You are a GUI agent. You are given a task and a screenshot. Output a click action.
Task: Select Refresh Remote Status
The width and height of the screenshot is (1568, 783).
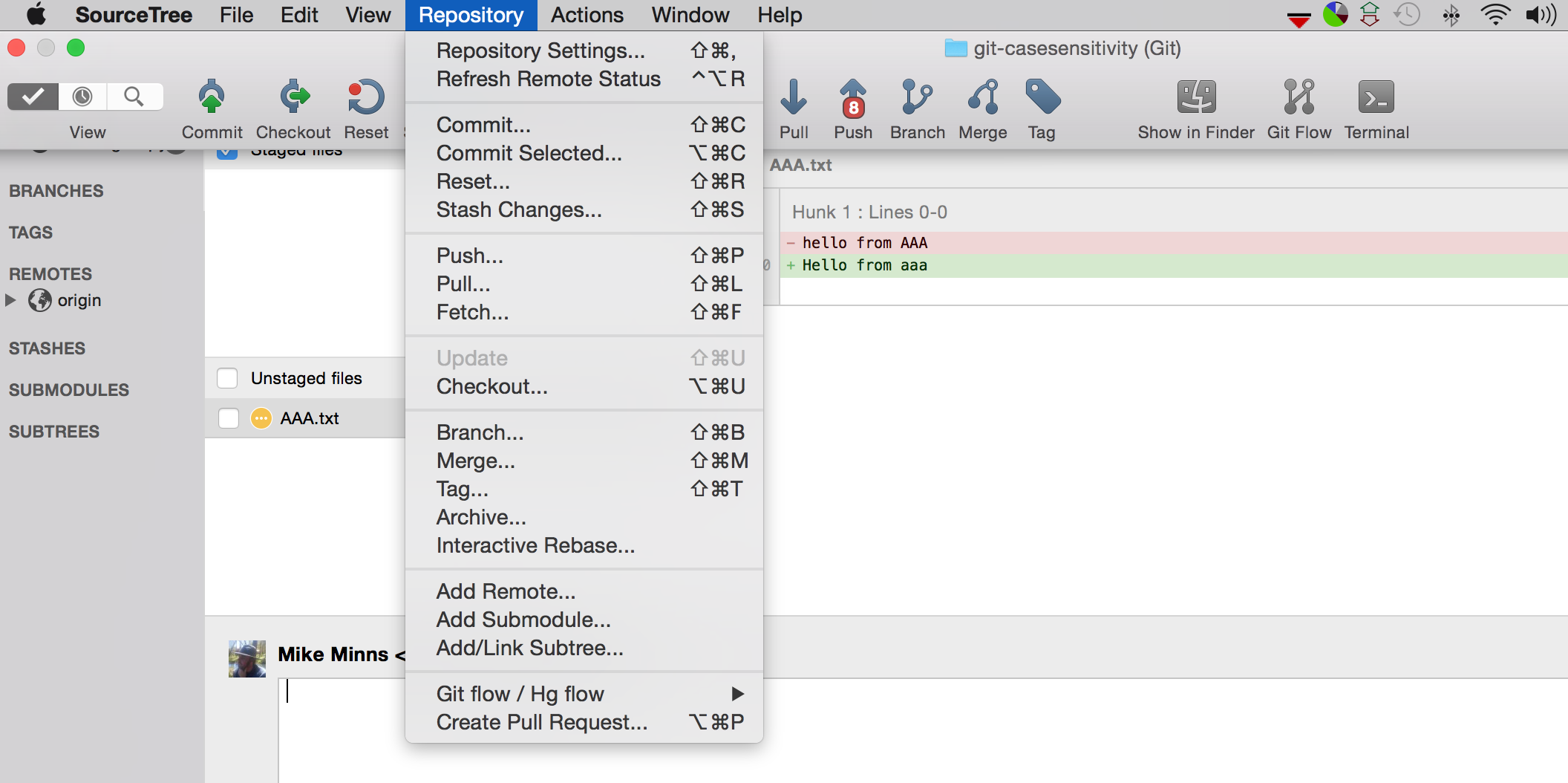[x=584, y=79]
